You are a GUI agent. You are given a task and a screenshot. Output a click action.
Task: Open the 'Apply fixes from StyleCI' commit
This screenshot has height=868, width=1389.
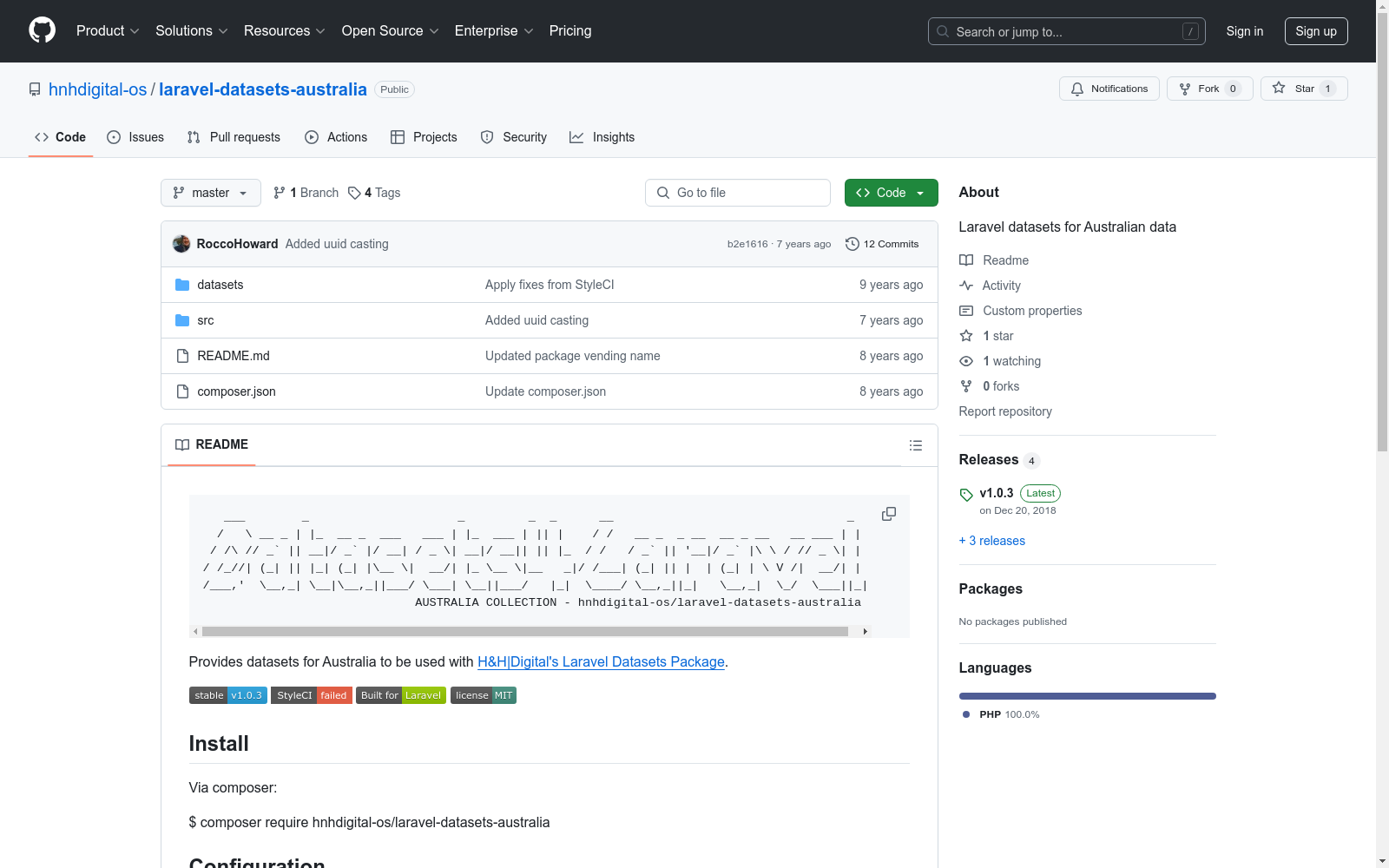click(550, 285)
